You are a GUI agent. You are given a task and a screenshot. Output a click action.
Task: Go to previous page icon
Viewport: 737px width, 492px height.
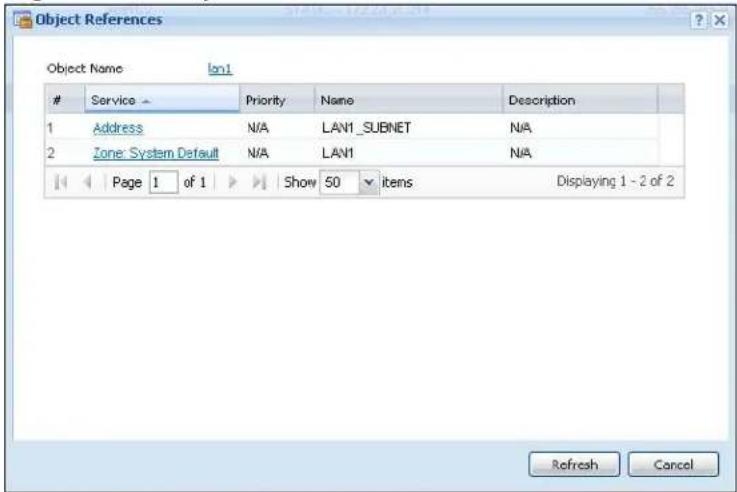[87, 182]
